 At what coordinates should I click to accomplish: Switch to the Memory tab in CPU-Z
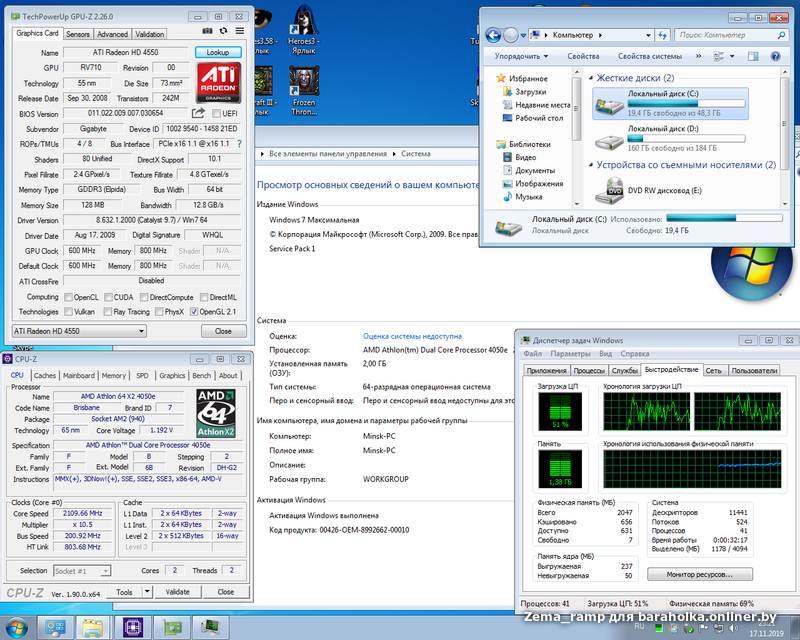[x=113, y=375]
